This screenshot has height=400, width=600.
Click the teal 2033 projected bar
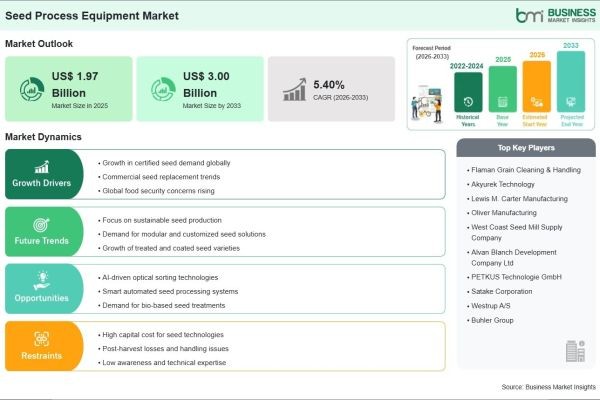tap(571, 82)
